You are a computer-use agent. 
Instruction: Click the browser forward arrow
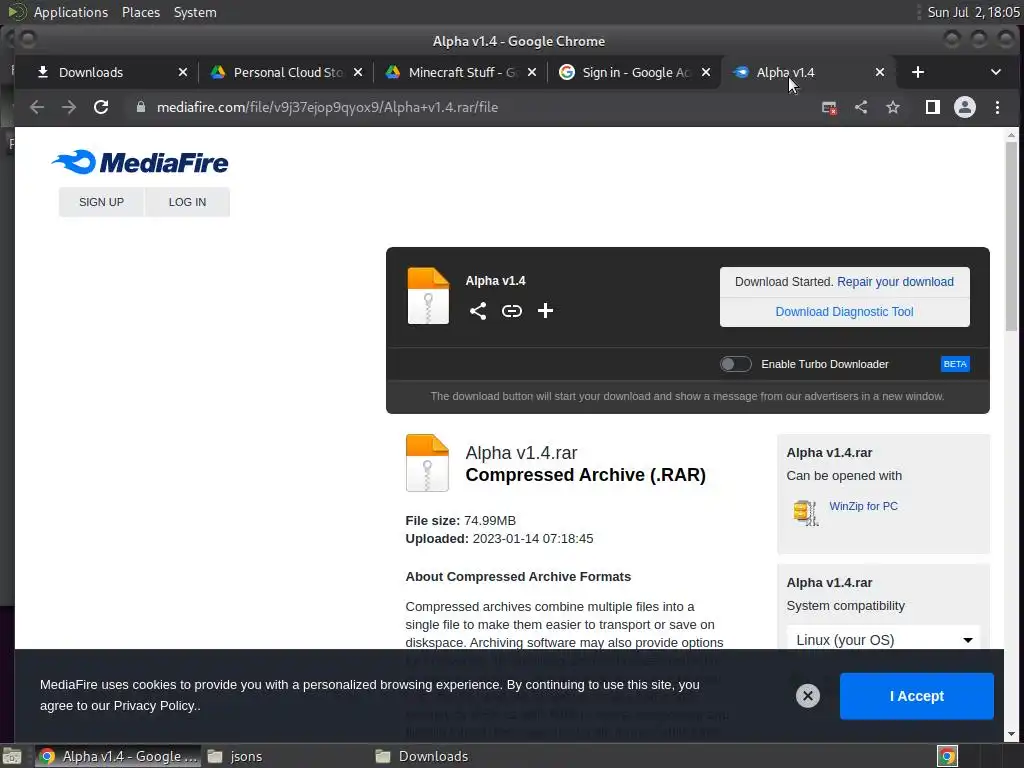point(69,107)
